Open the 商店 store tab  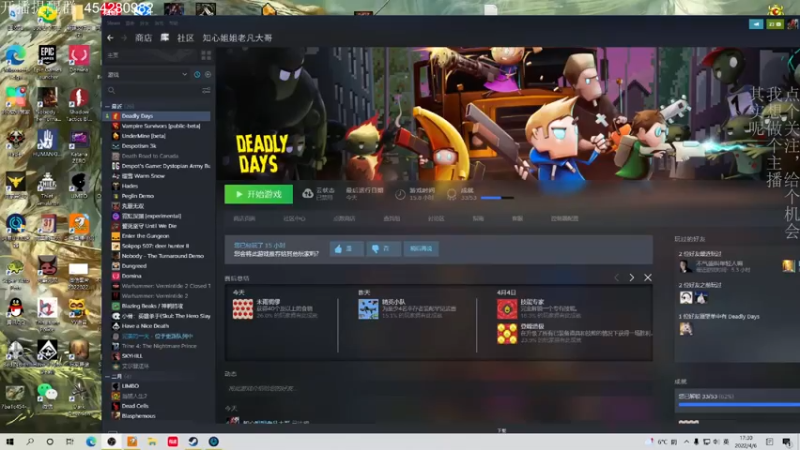click(143, 38)
